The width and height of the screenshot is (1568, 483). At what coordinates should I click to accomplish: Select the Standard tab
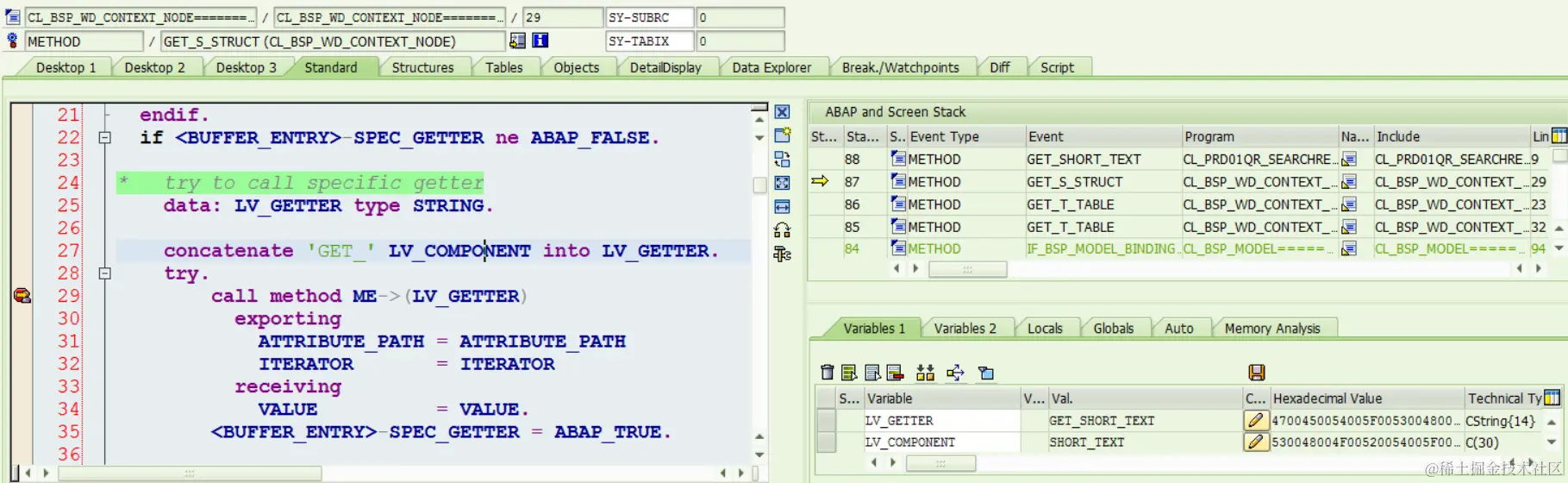[330, 67]
